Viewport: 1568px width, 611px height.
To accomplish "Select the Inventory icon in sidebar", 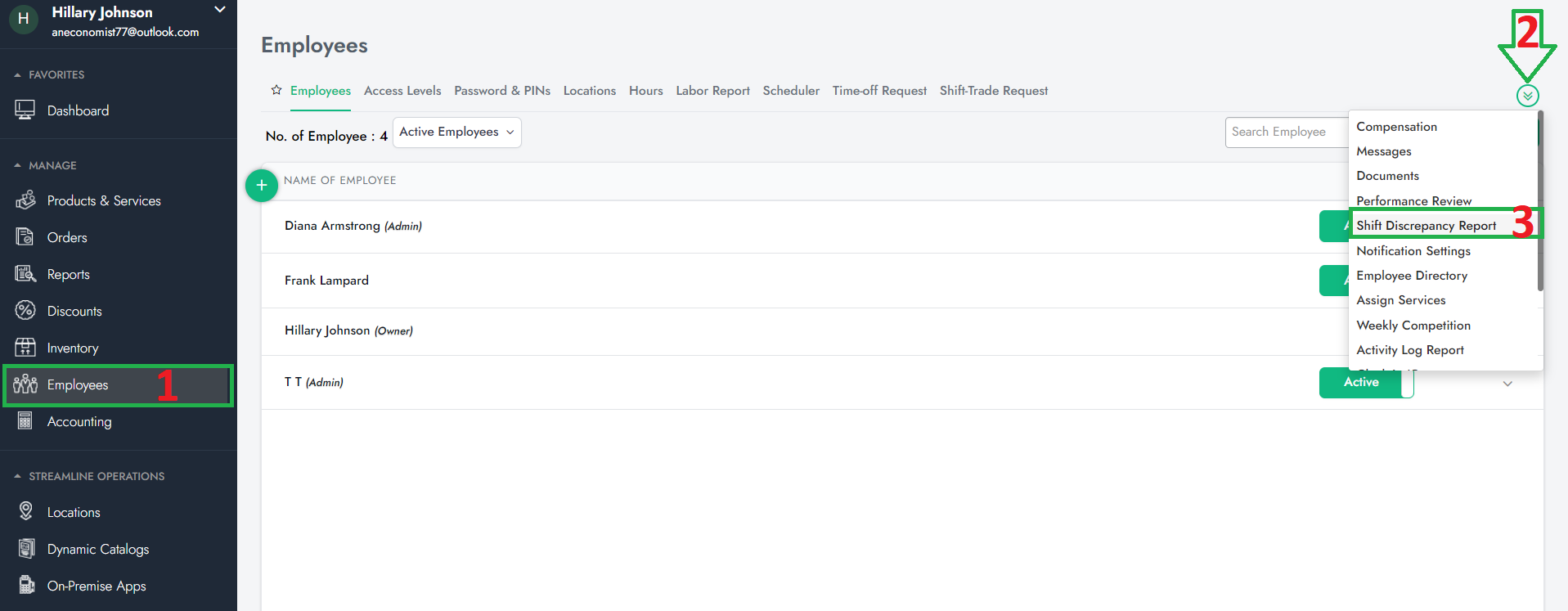I will (25, 348).
